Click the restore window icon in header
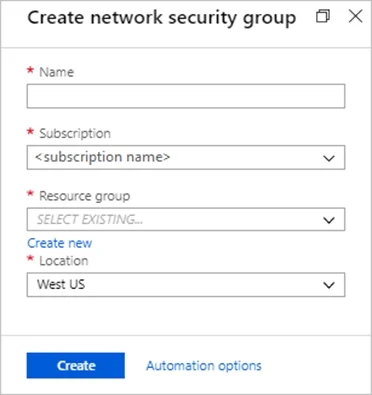The width and height of the screenshot is (372, 395). [323, 16]
